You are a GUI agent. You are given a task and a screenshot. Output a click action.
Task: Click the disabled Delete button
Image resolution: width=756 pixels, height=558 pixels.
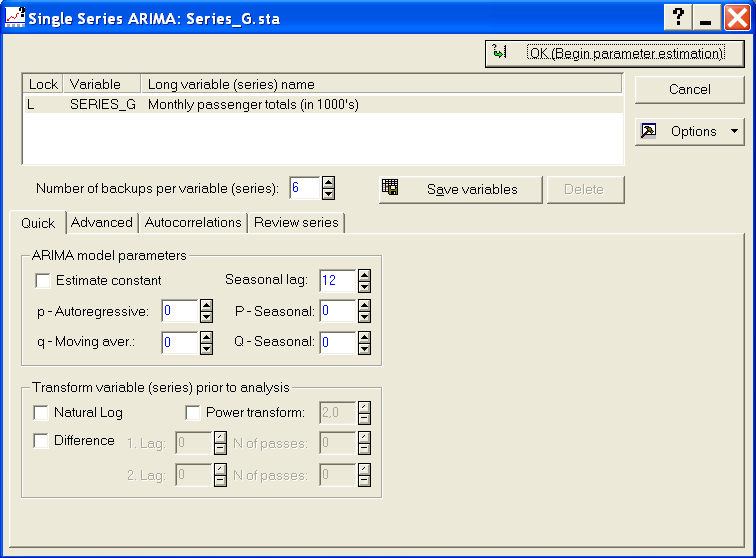tap(585, 190)
